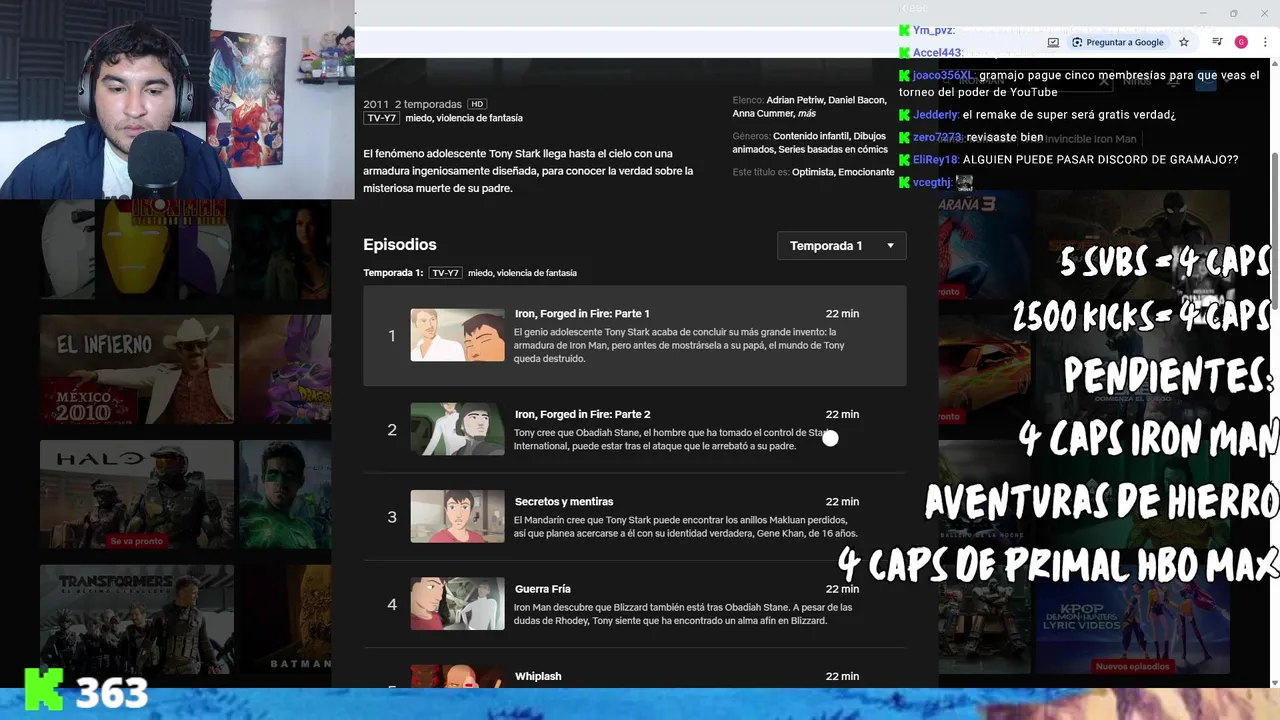Open Chrome media controls icon
The height and width of the screenshot is (720, 1280).
[x=1217, y=42]
